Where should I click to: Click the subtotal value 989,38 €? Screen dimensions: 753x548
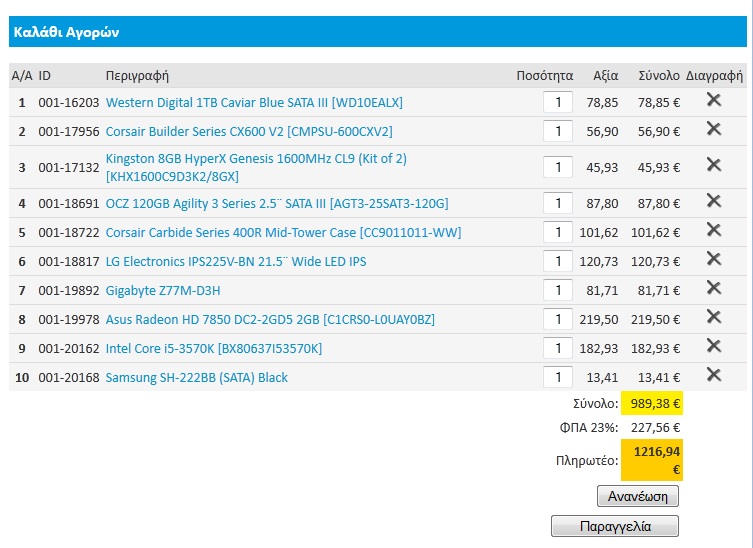coord(655,403)
